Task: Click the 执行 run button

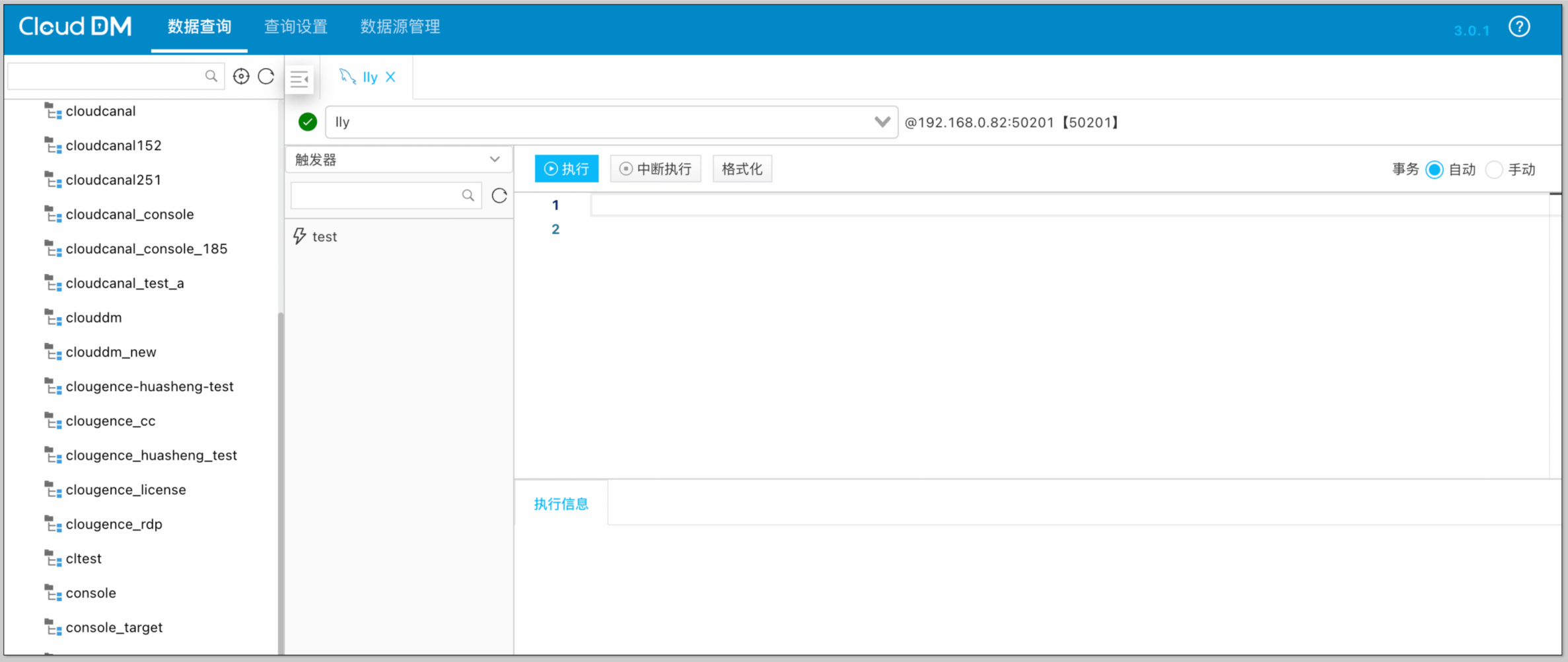Action: coord(566,169)
